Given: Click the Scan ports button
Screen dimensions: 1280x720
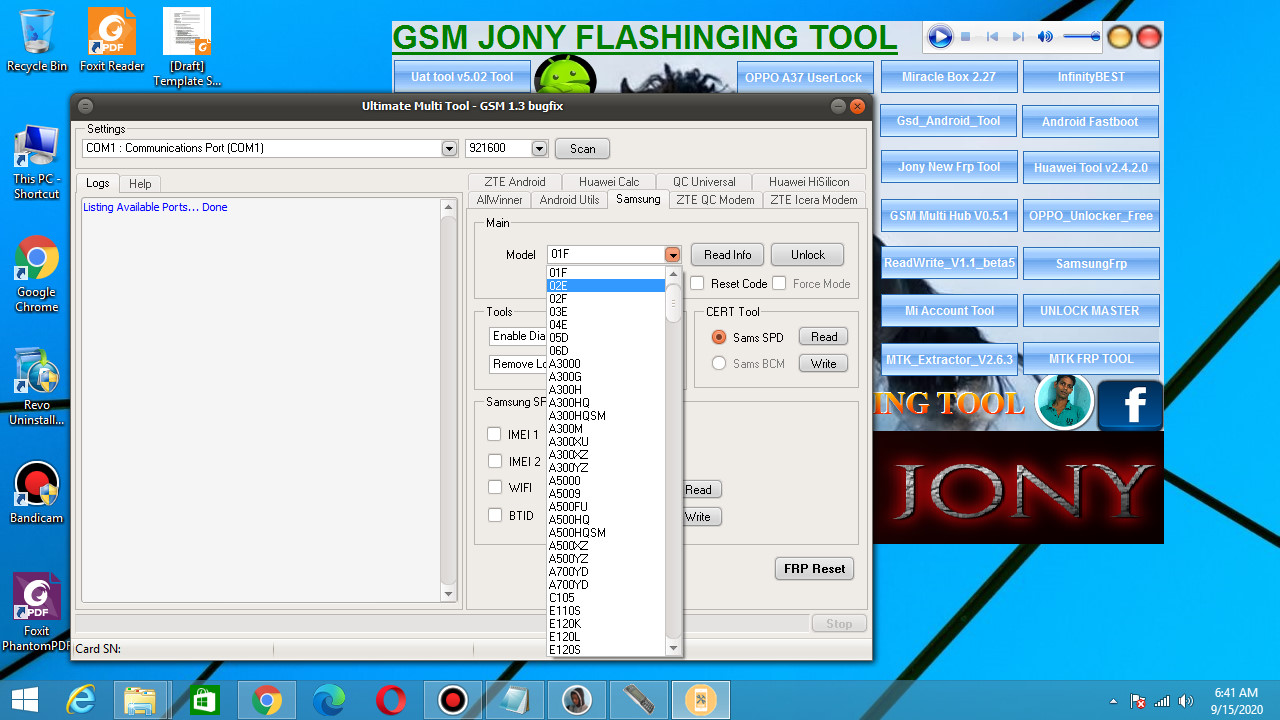Looking at the screenshot, I should tap(582, 148).
